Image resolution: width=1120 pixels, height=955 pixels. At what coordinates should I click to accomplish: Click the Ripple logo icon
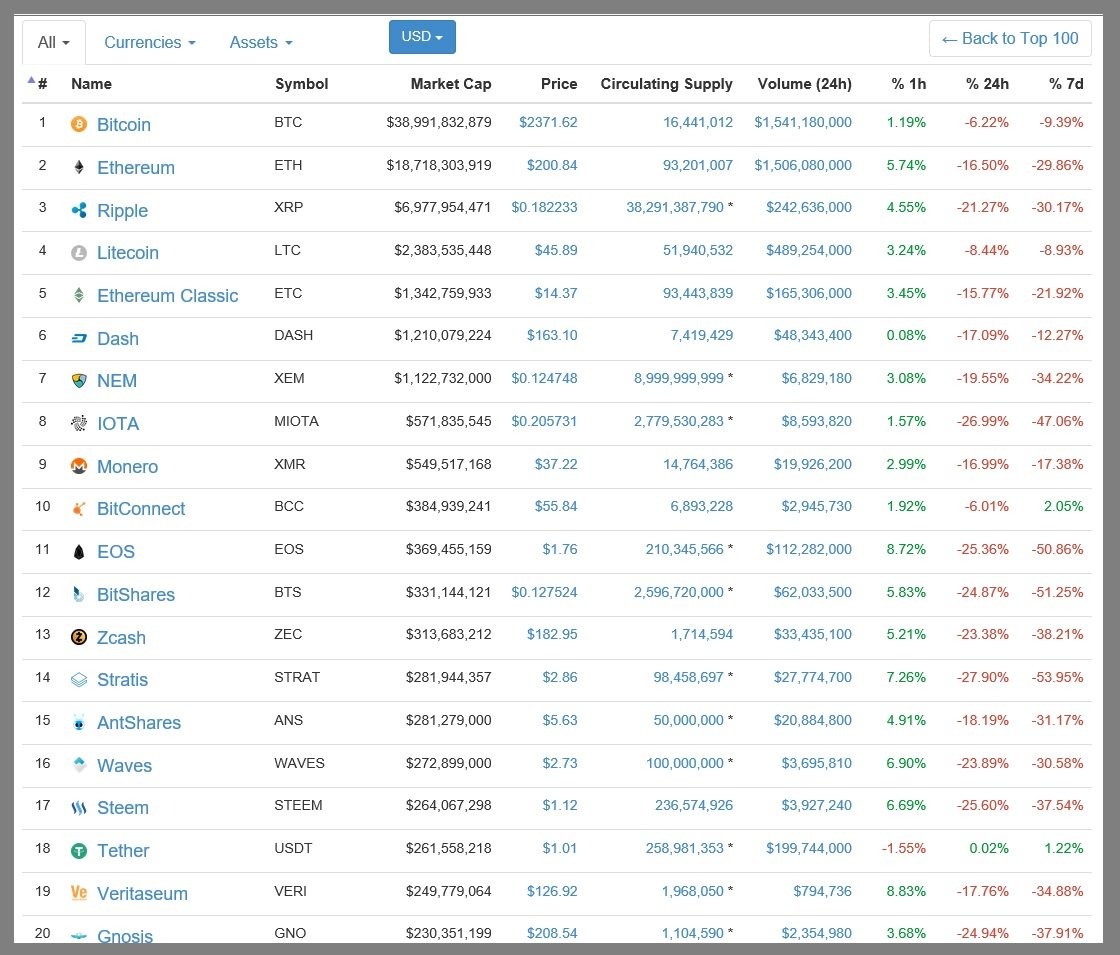point(79,210)
